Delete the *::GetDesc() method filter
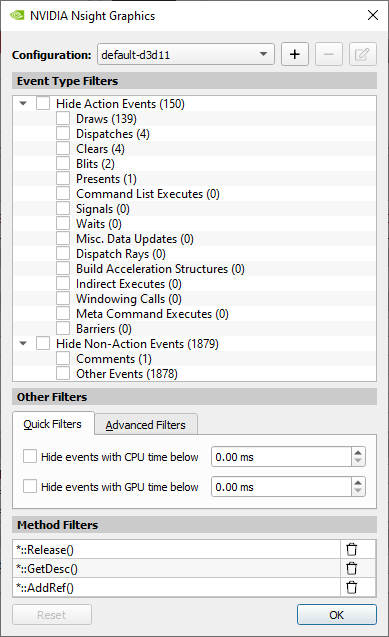The width and height of the screenshot is (389, 637). pos(352,568)
